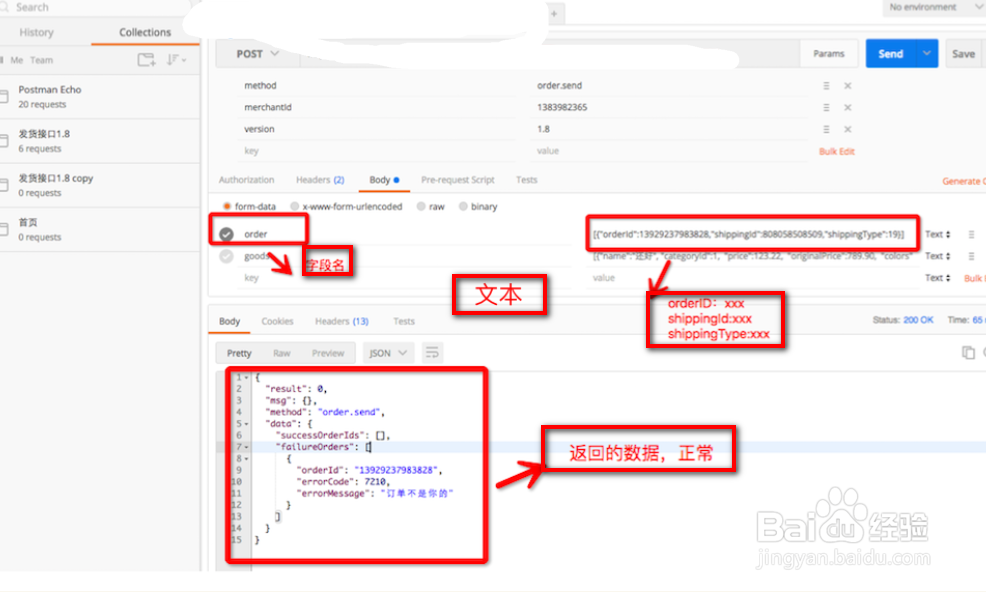Viewport: 986px width, 592px height.
Task: Click the search magnifier icon
Action: (x=4, y=7)
